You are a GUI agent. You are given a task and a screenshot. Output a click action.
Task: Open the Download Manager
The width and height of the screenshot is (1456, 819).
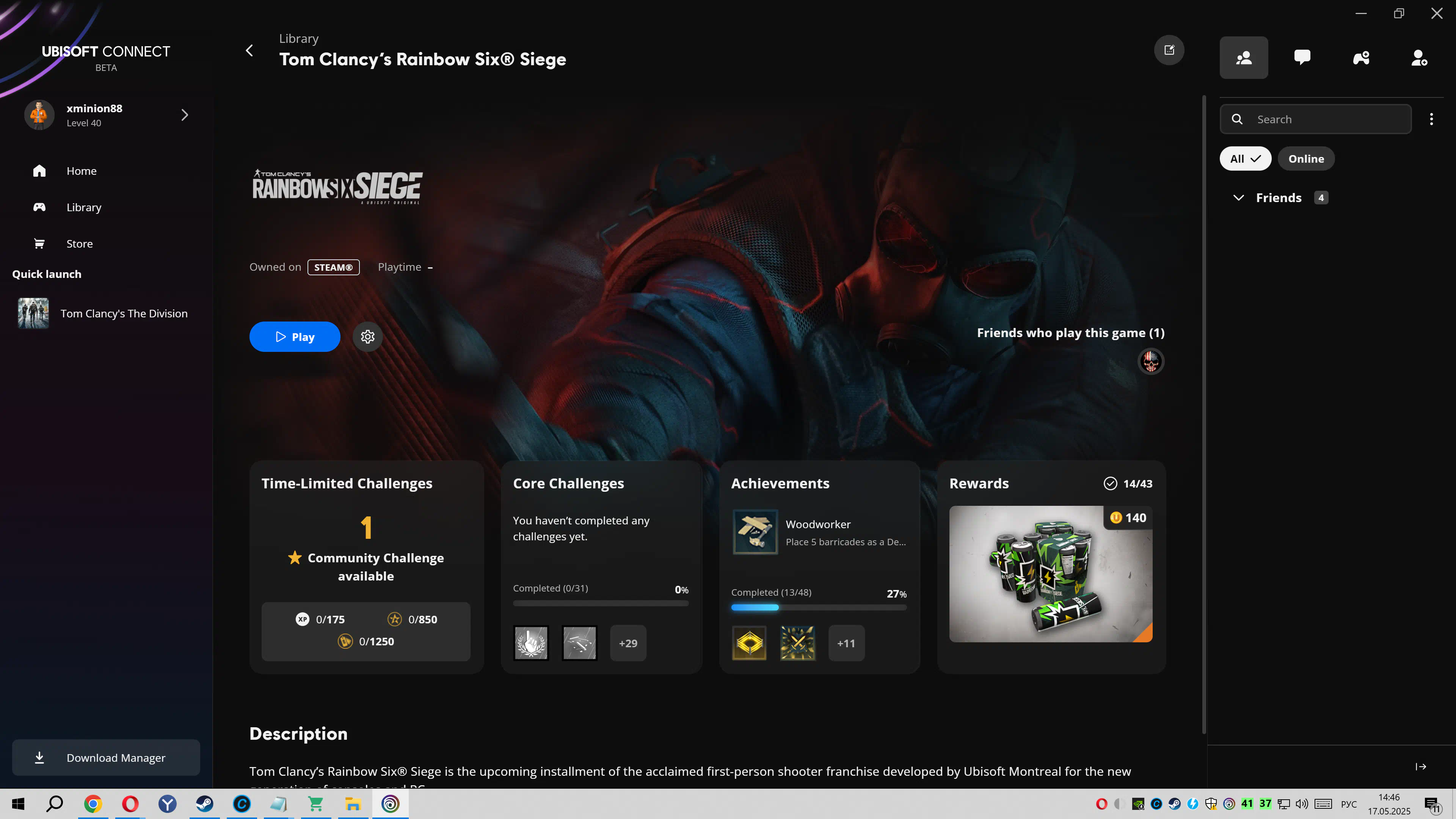click(106, 758)
